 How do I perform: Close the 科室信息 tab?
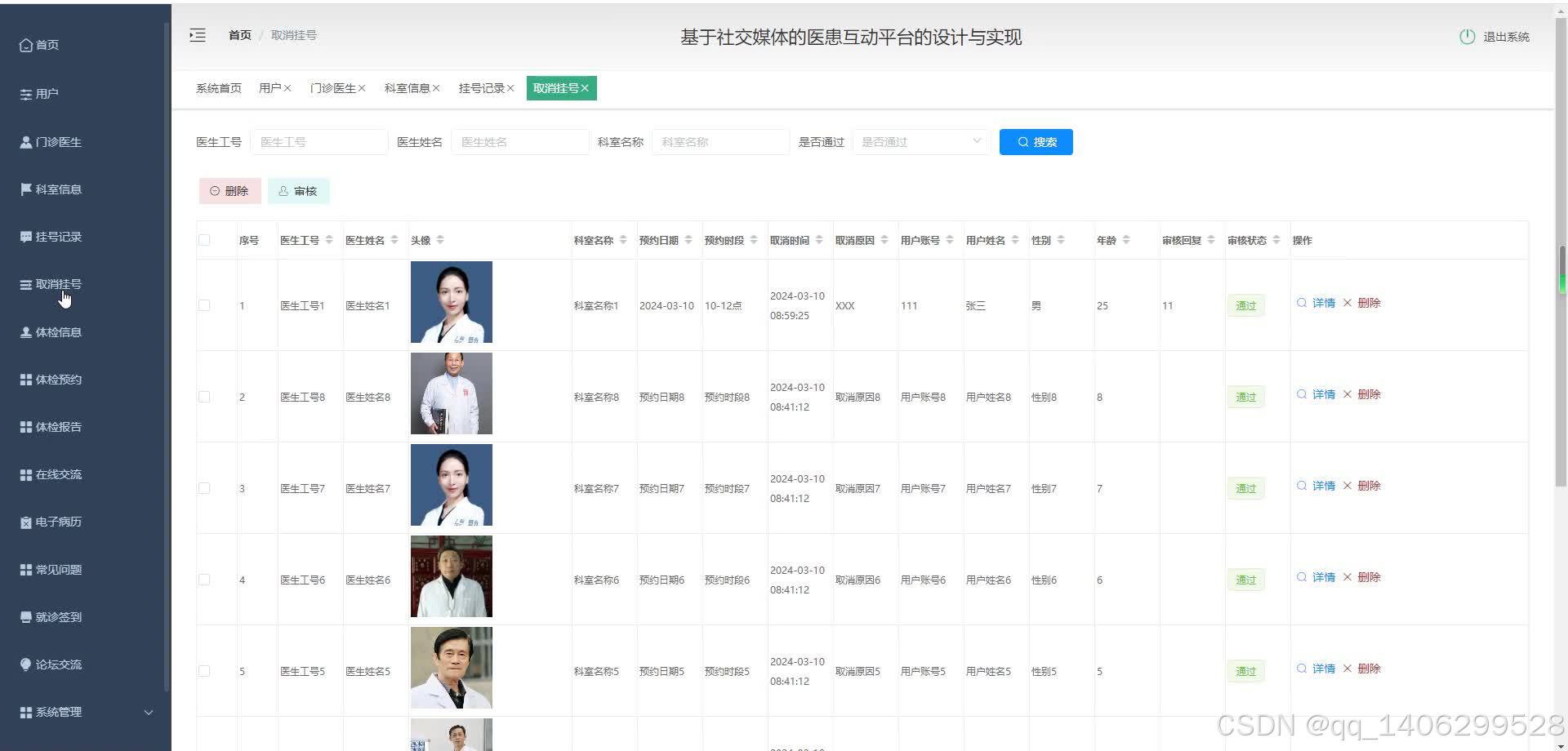point(436,88)
